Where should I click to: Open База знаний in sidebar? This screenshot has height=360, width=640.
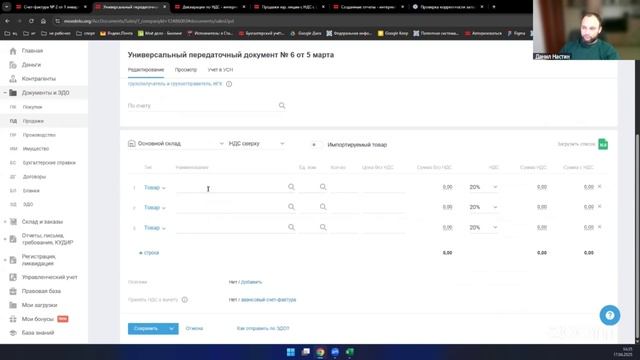(38, 333)
